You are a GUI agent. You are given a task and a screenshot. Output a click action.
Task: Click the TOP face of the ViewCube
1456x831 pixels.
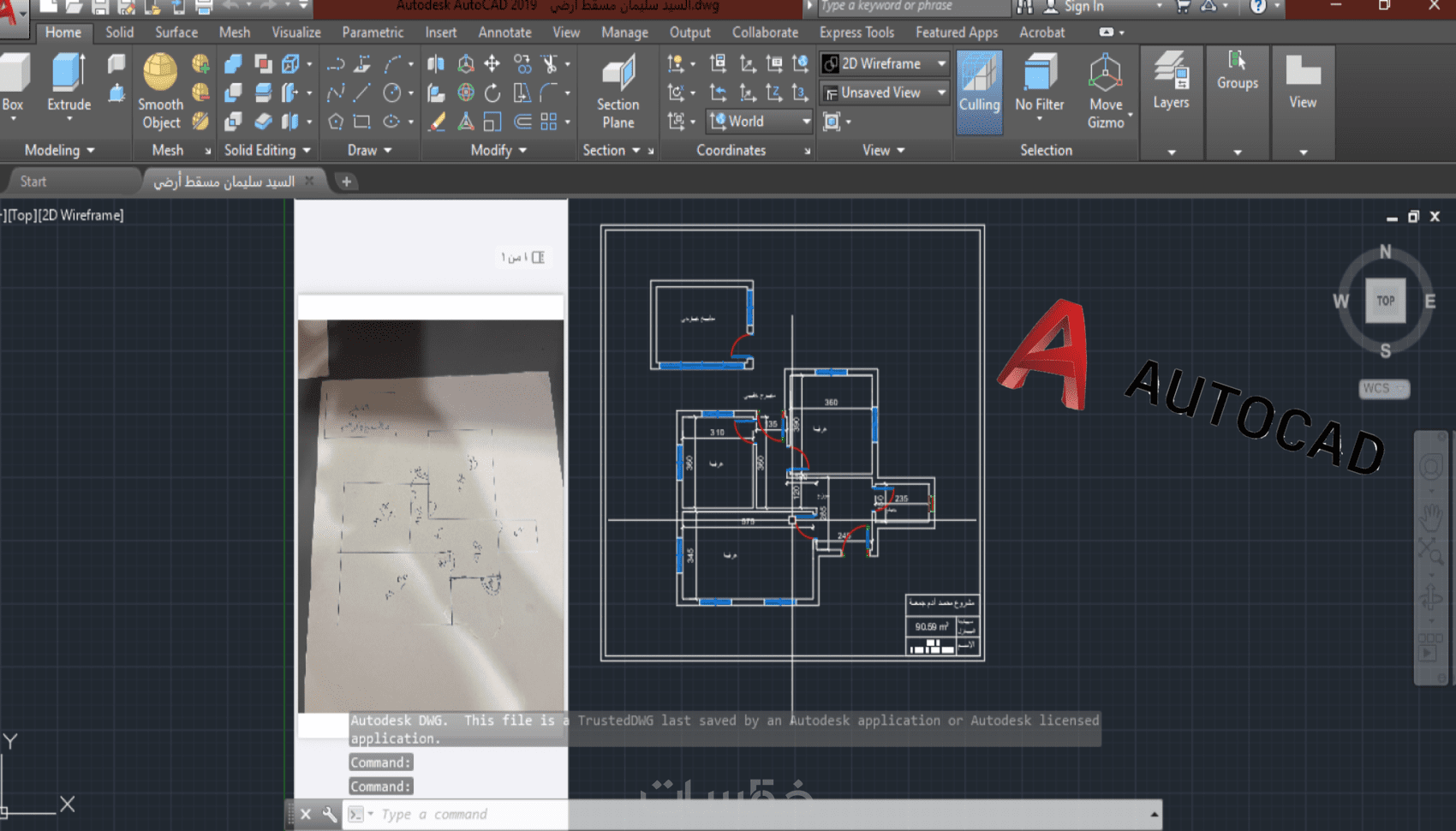tap(1385, 301)
